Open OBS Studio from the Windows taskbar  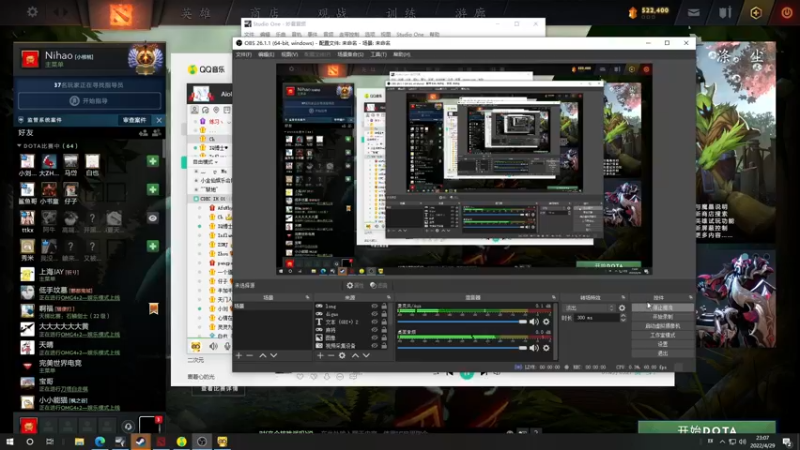coord(202,442)
